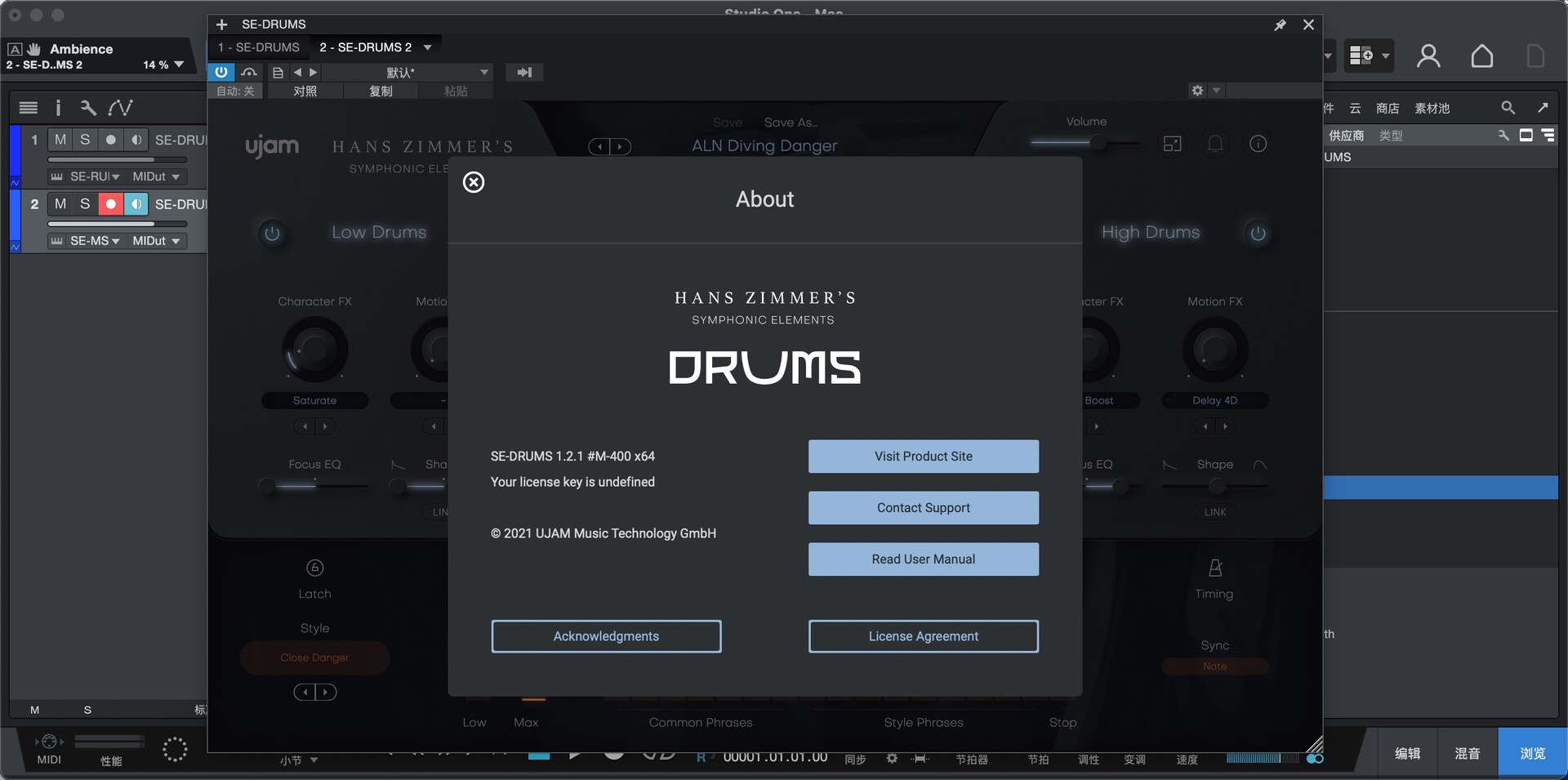Open the home start page icon
The image size is (1568, 780).
(x=1482, y=56)
